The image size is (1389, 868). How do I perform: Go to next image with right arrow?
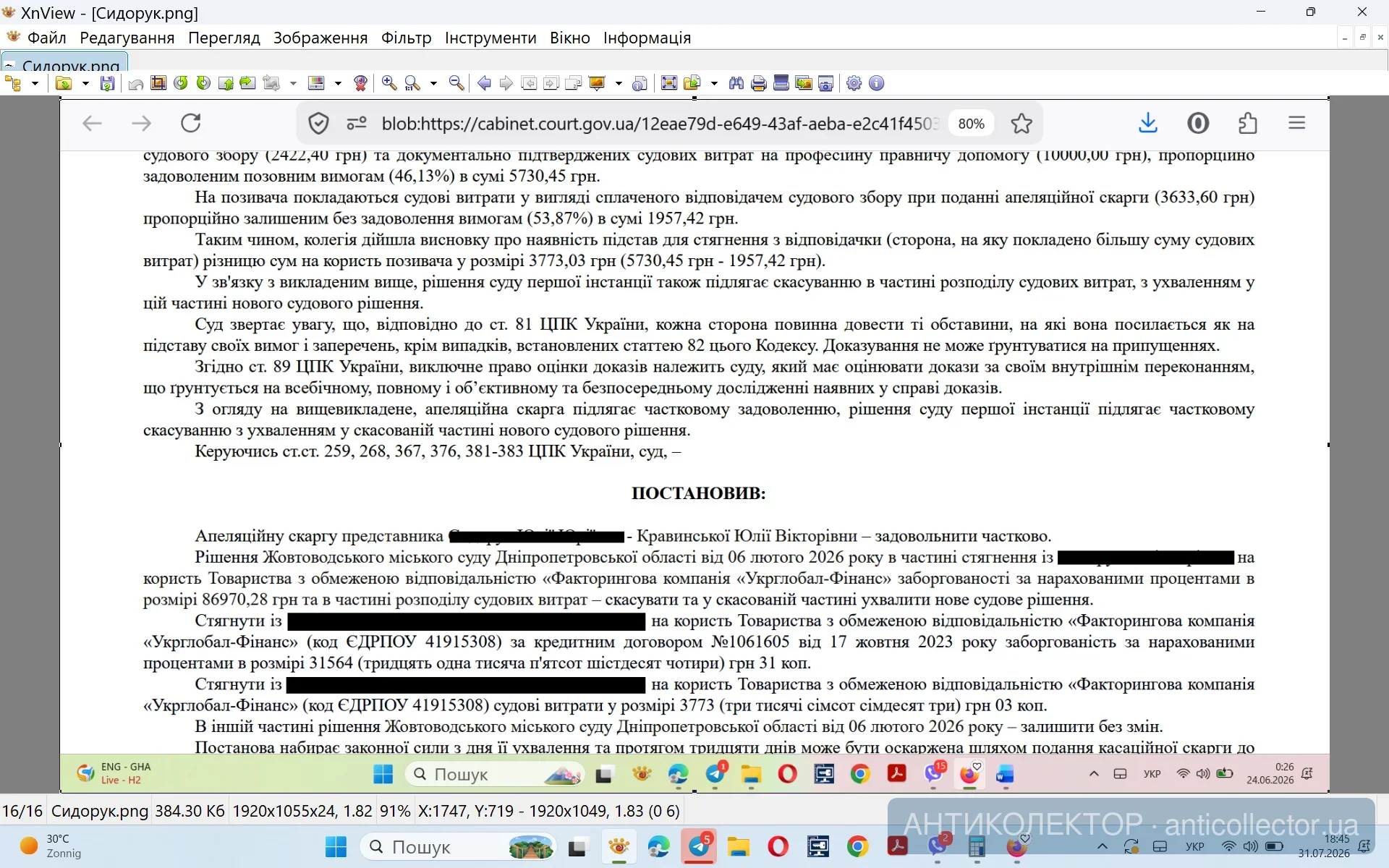(x=506, y=83)
